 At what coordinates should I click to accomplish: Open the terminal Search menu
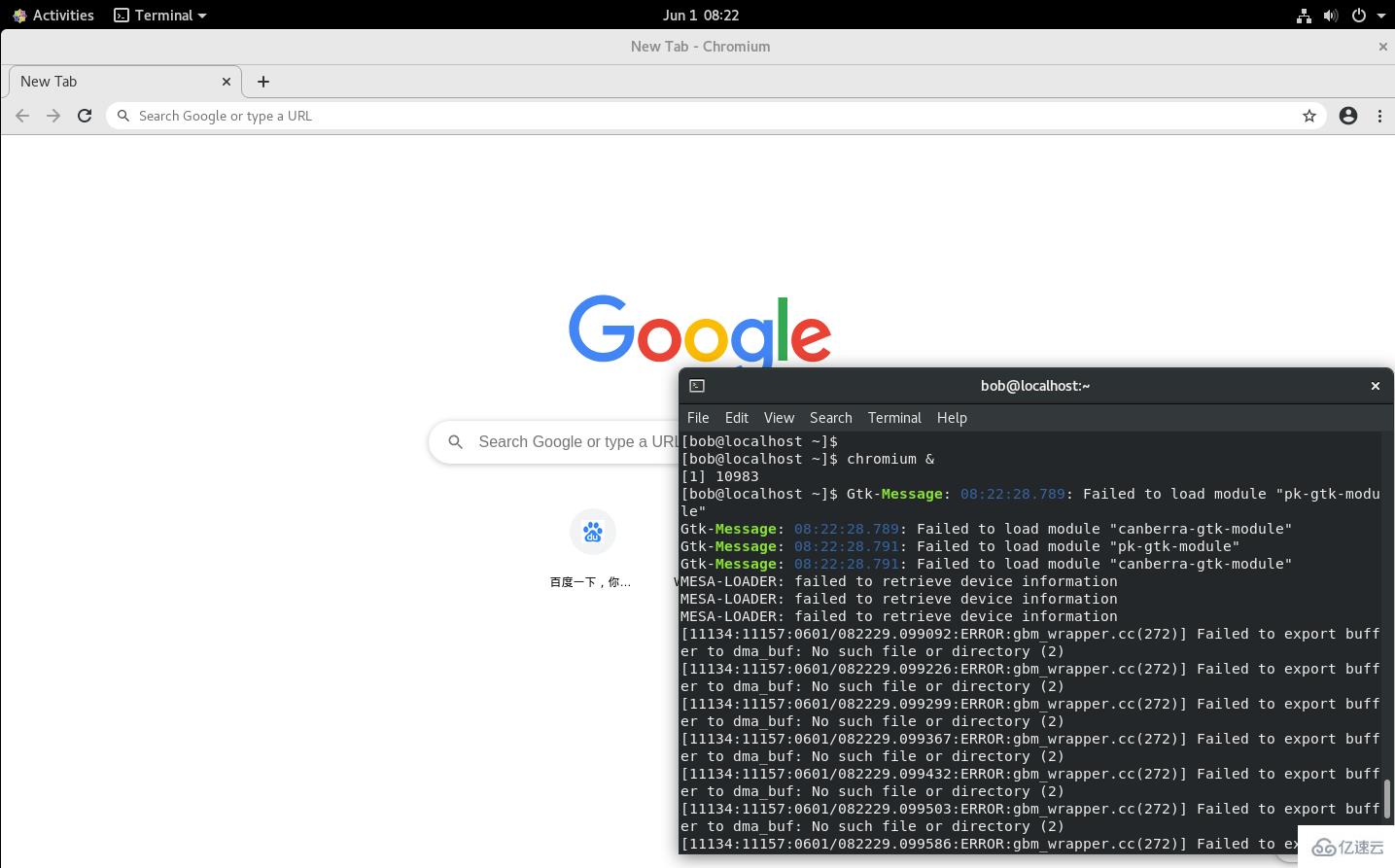(x=830, y=418)
